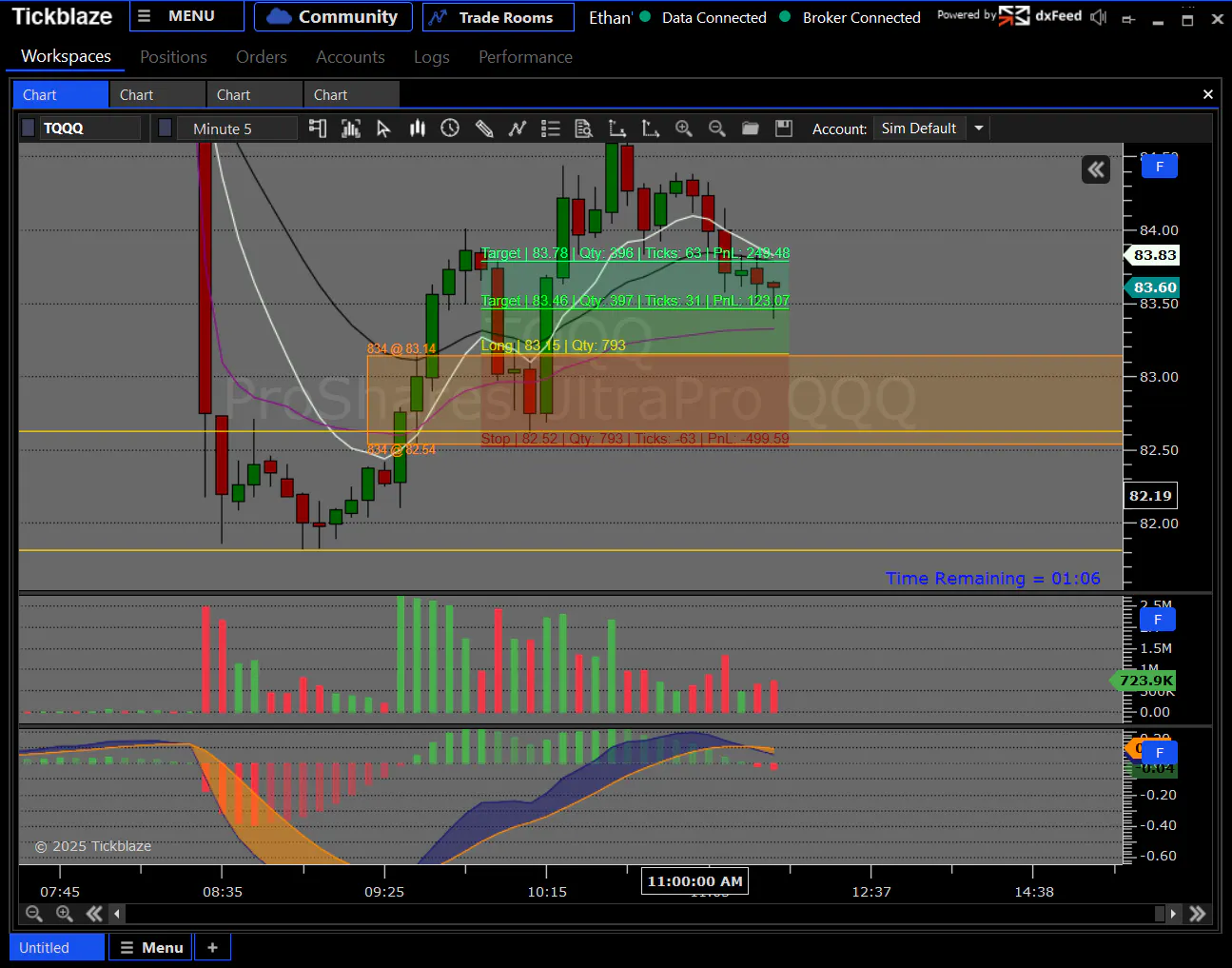Collapse the side panel with double-chevron button
The width and height of the screenshot is (1232, 968).
(1096, 169)
